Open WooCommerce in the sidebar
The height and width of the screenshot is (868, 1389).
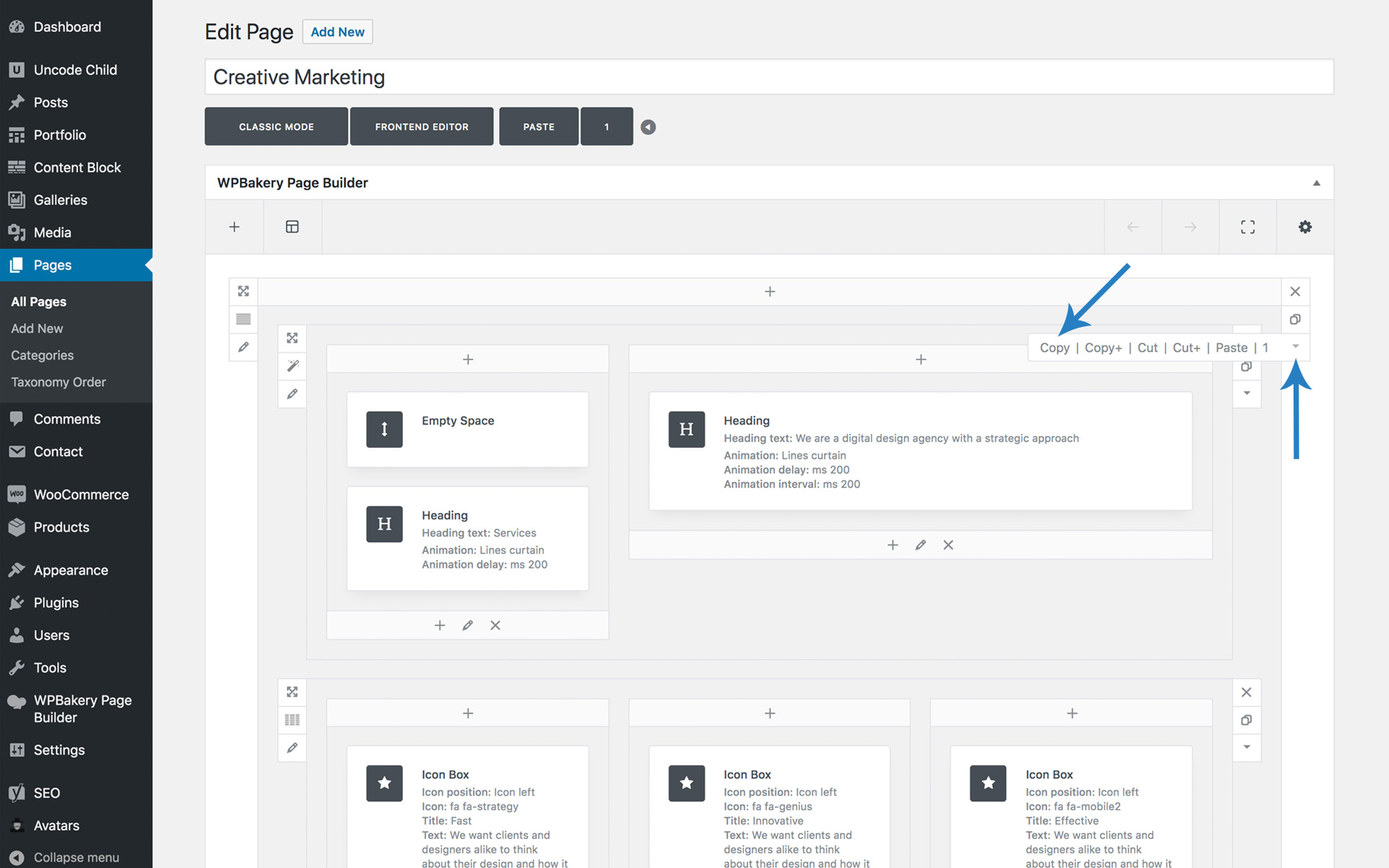(x=81, y=495)
